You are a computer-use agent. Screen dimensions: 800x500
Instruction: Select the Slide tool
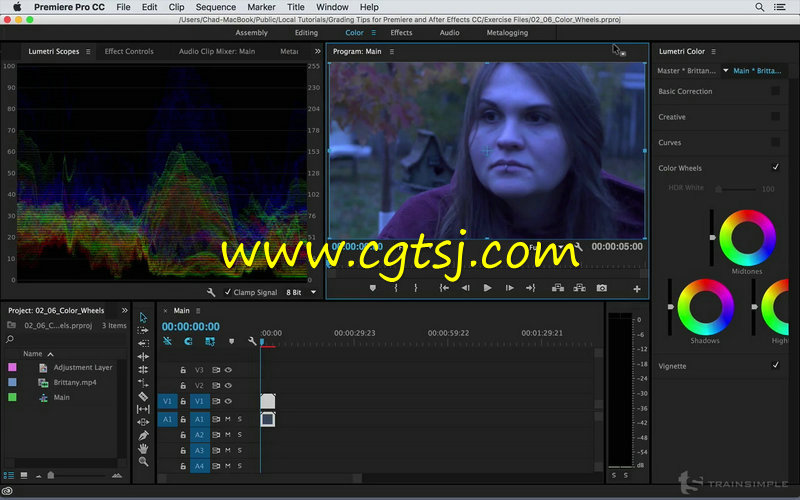pyautogui.click(x=143, y=422)
